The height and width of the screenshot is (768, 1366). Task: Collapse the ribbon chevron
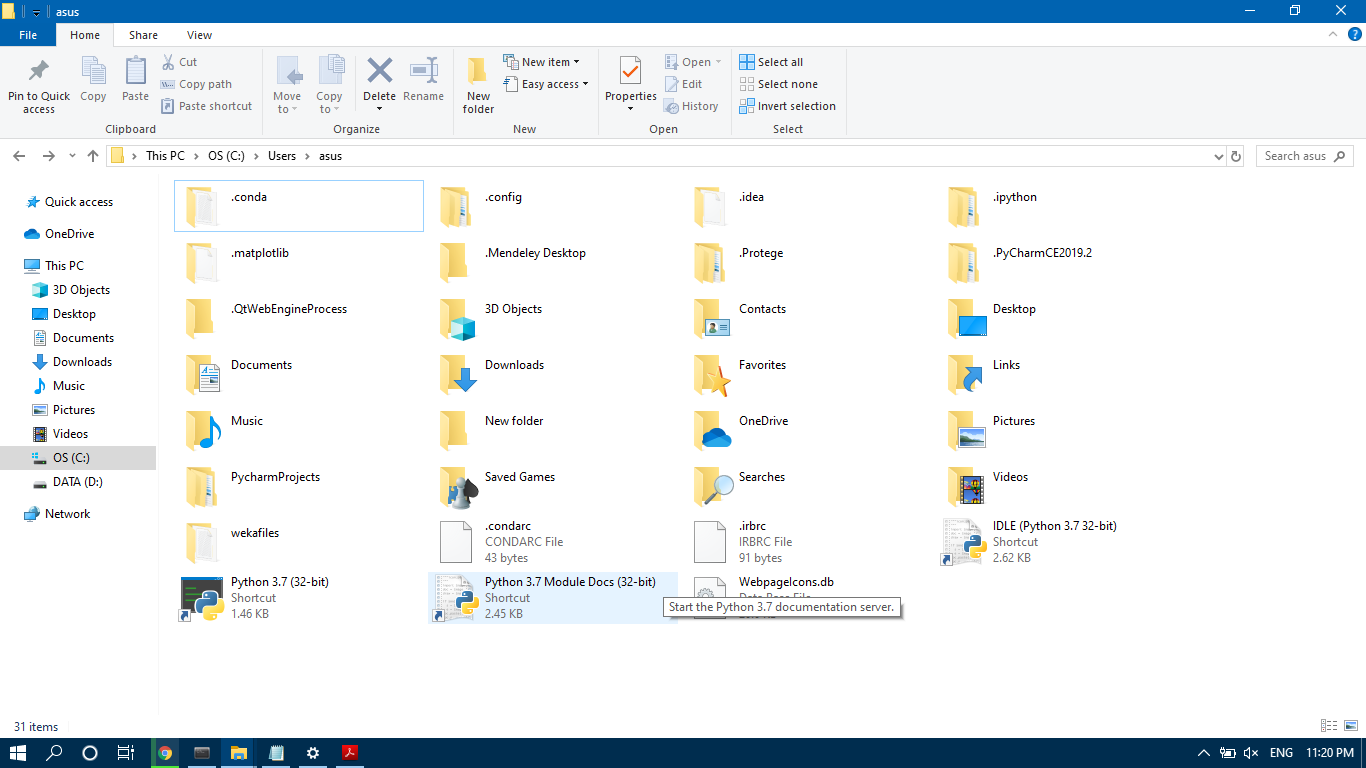1332,34
